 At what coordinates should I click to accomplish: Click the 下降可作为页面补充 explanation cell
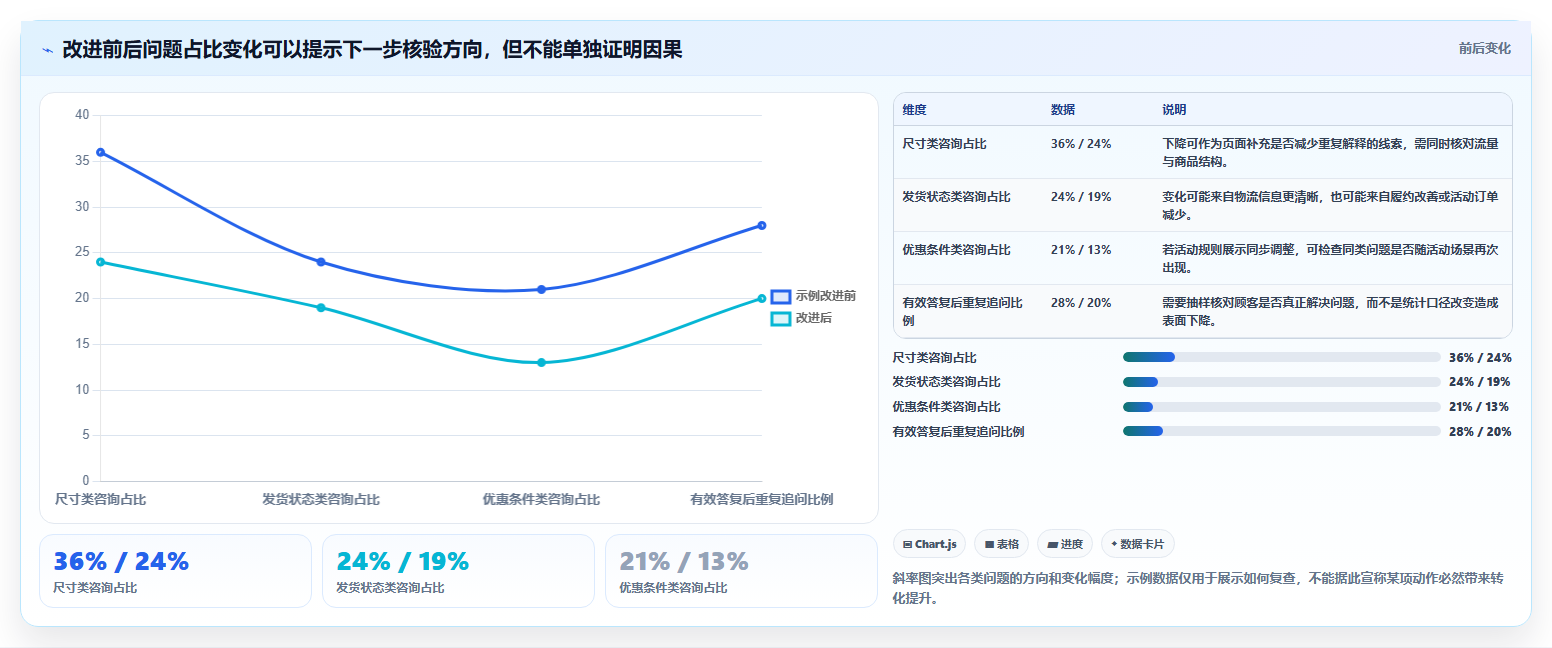pos(1330,152)
